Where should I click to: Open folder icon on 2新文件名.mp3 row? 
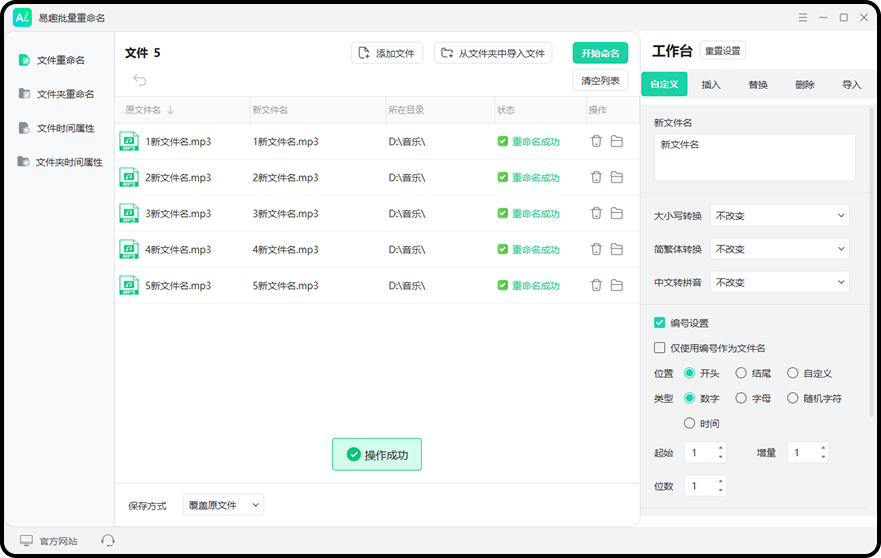[617, 177]
